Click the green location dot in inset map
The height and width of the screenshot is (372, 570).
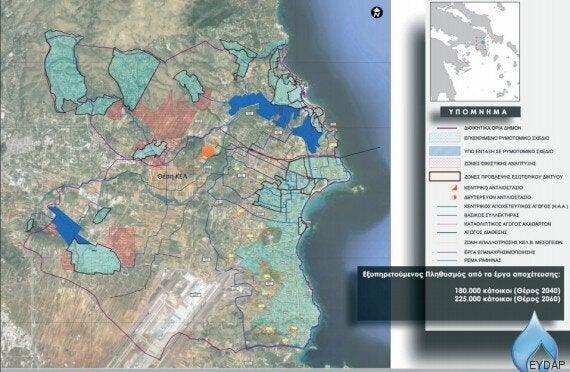point(482,43)
